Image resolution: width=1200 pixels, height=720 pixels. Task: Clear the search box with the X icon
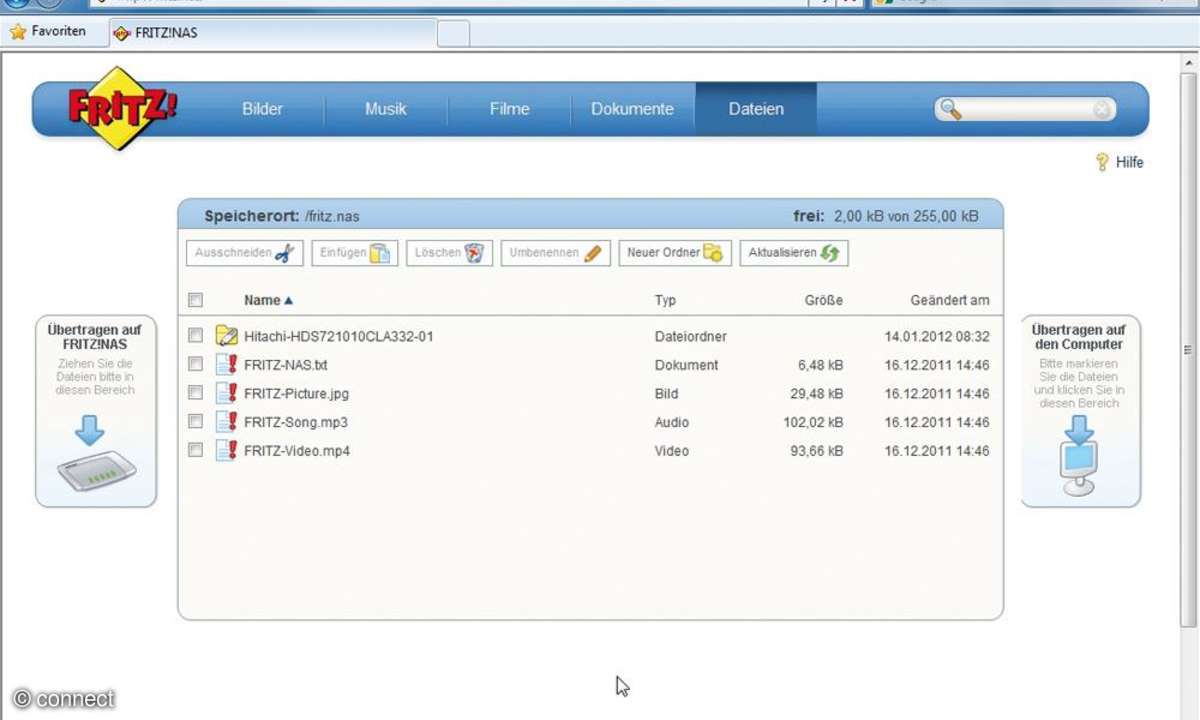click(x=1101, y=110)
